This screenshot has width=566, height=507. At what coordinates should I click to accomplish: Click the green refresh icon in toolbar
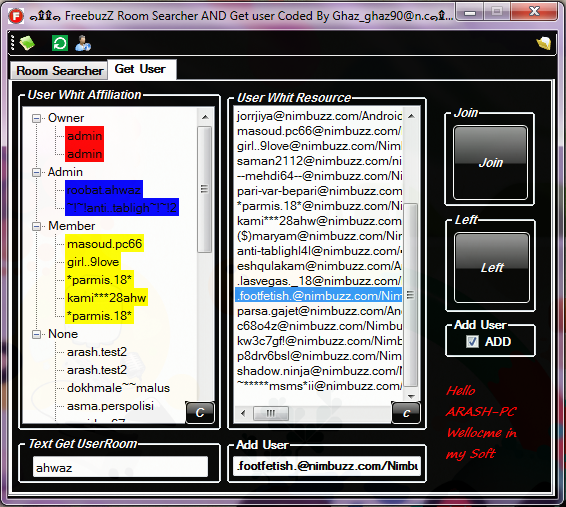click(60, 44)
